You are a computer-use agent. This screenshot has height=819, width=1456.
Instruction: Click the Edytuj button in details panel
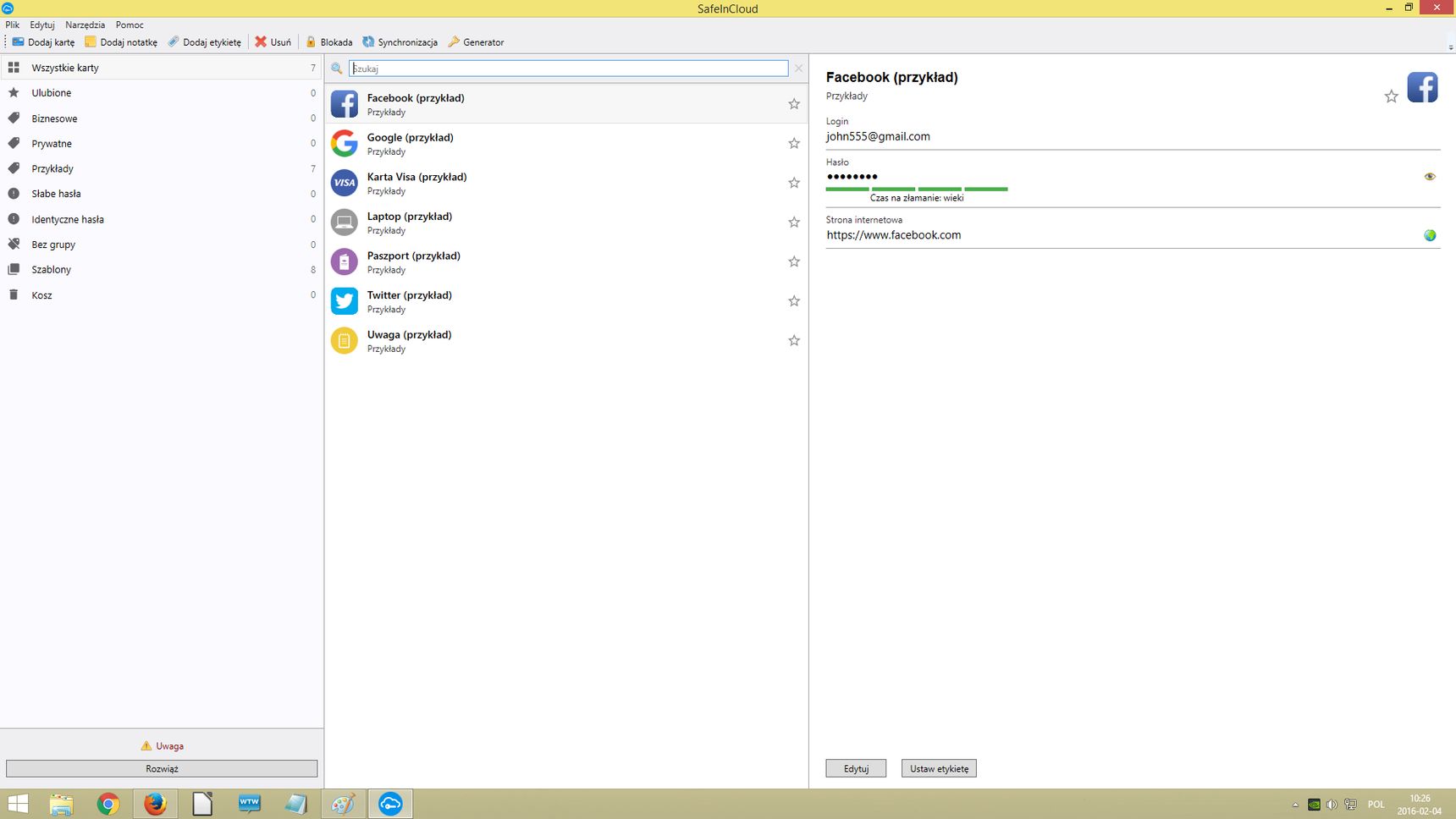pyautogui.click(x=856, y=768)
